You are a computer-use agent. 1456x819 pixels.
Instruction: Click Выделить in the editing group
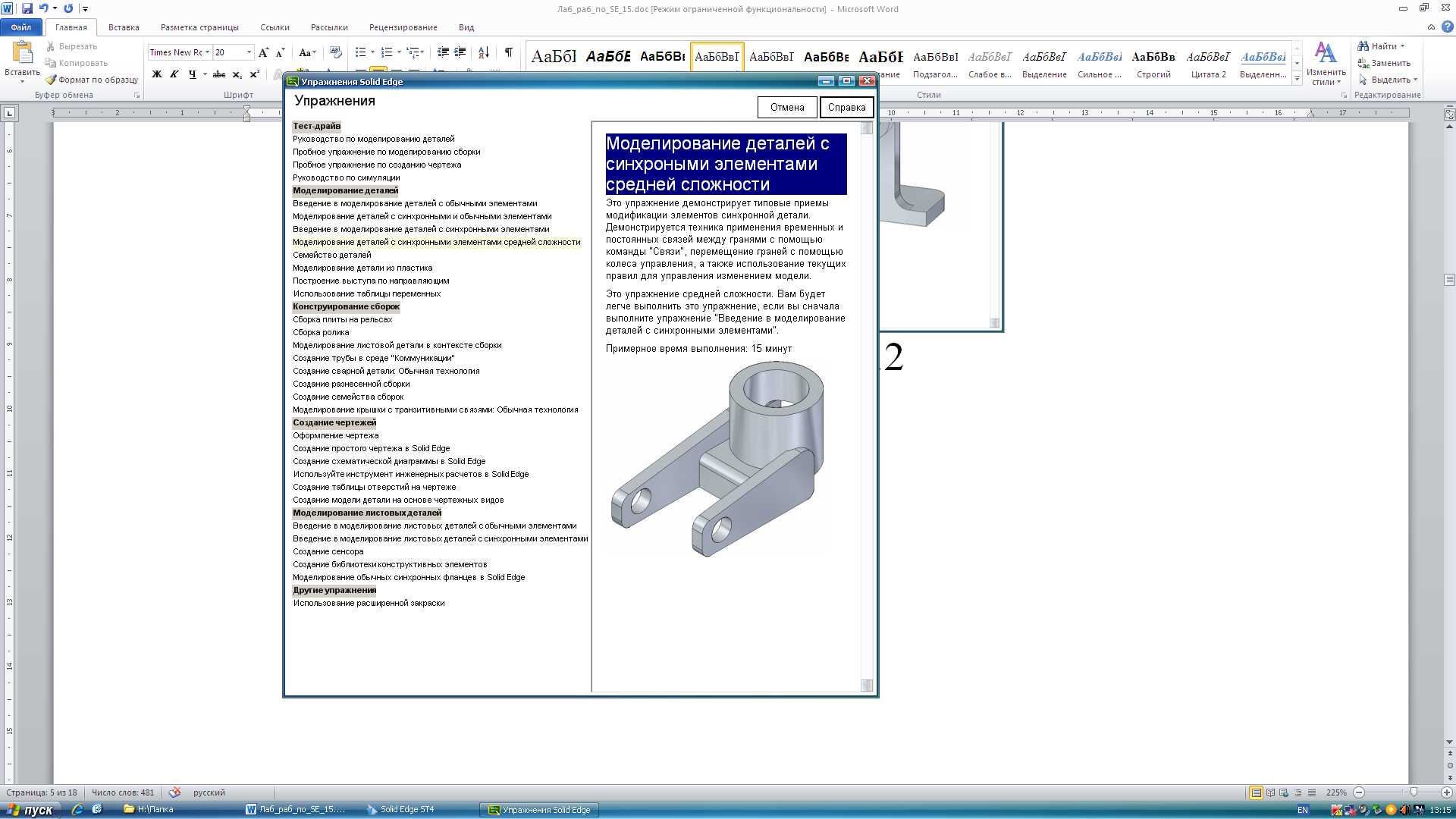point(1387,80)
